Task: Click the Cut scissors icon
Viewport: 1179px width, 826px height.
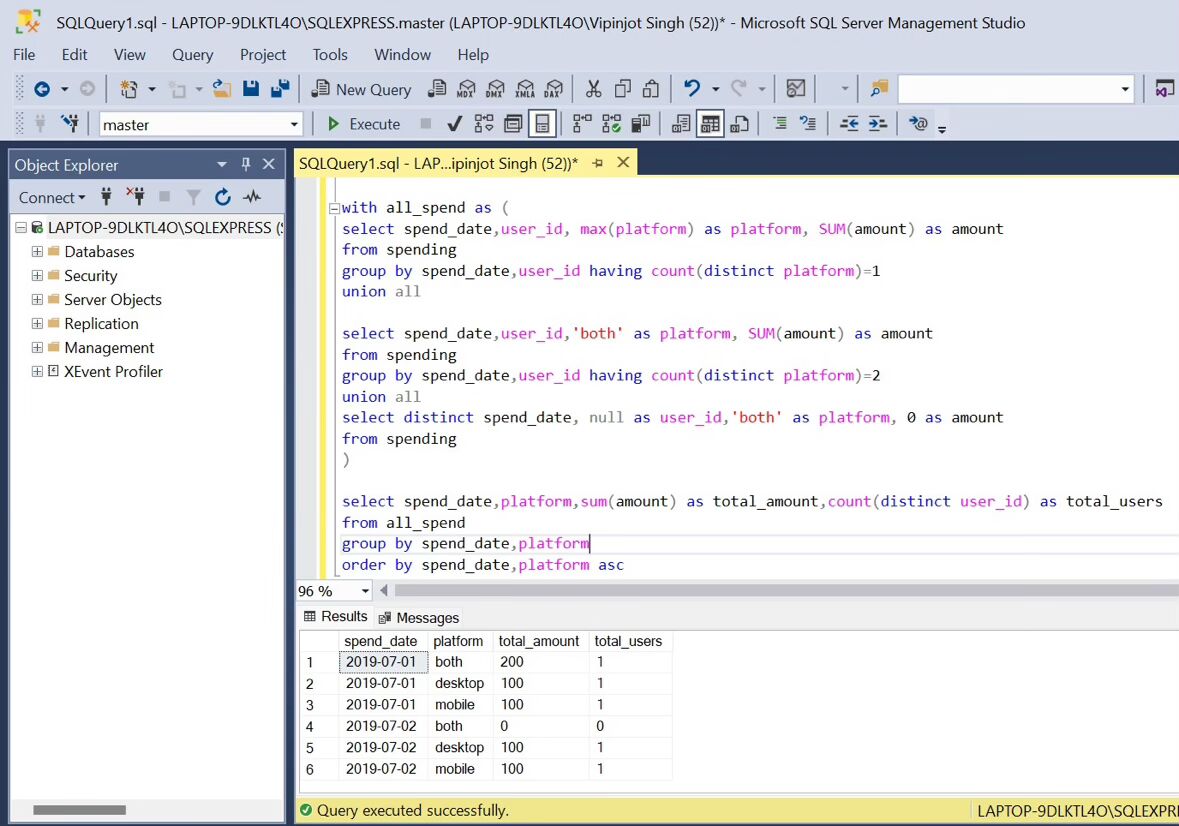Action: 593,89
